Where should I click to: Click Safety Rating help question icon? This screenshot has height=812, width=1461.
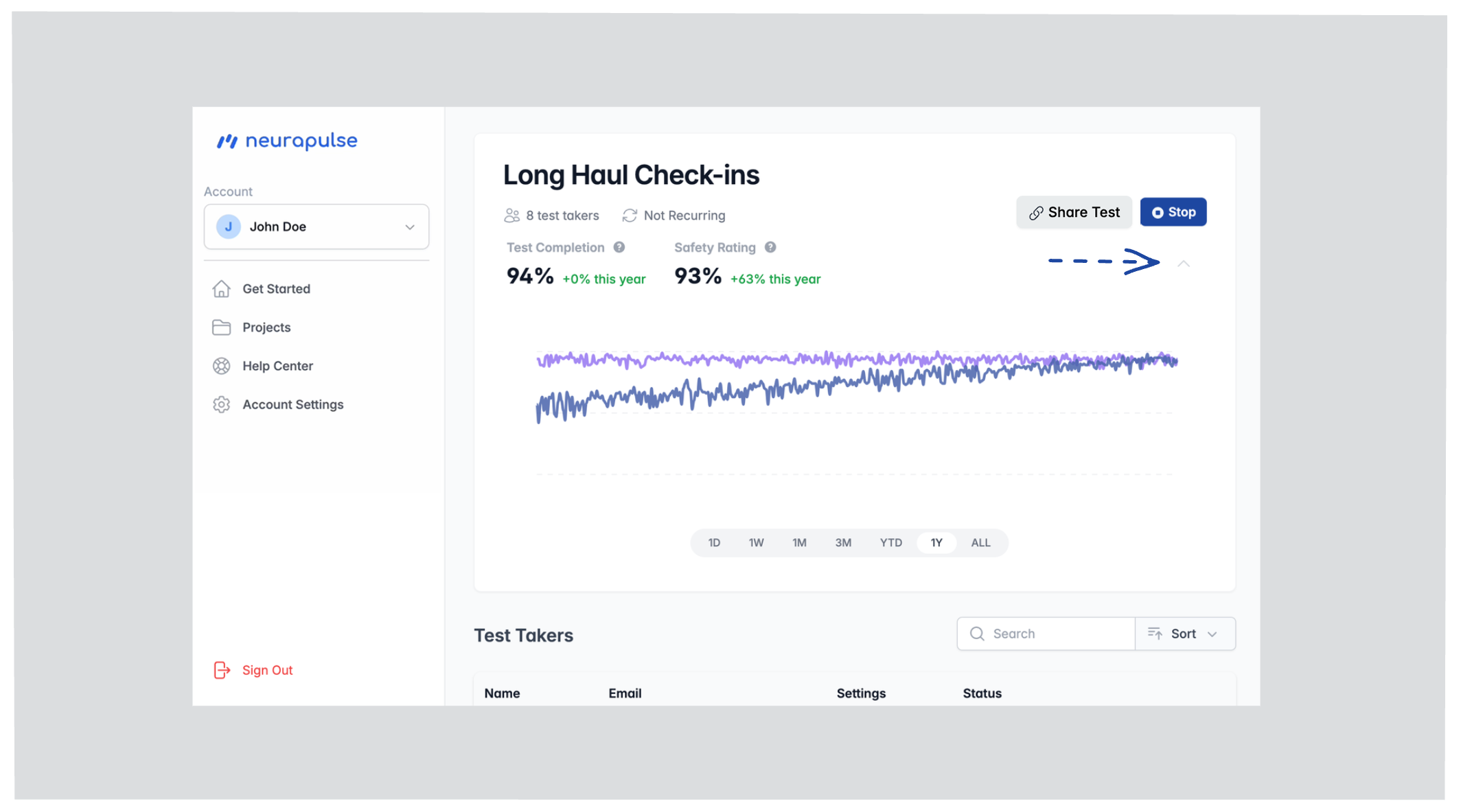click(x=770, y=247)
